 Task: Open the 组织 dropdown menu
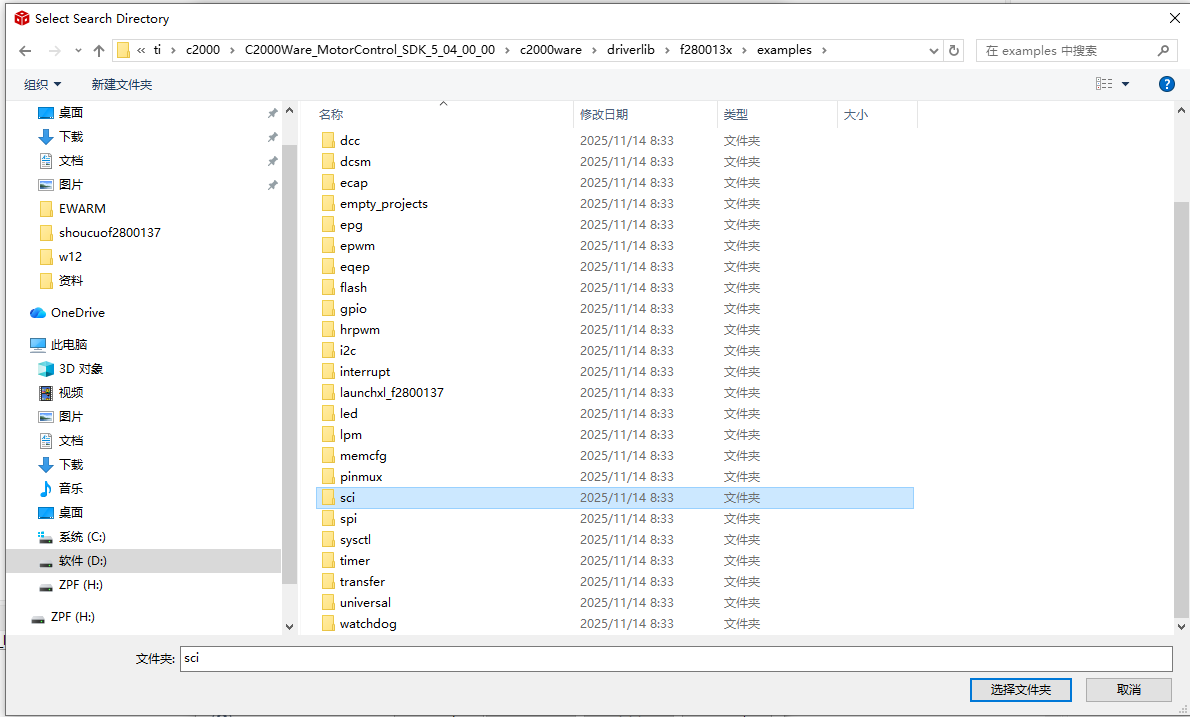tap(42, 85)
